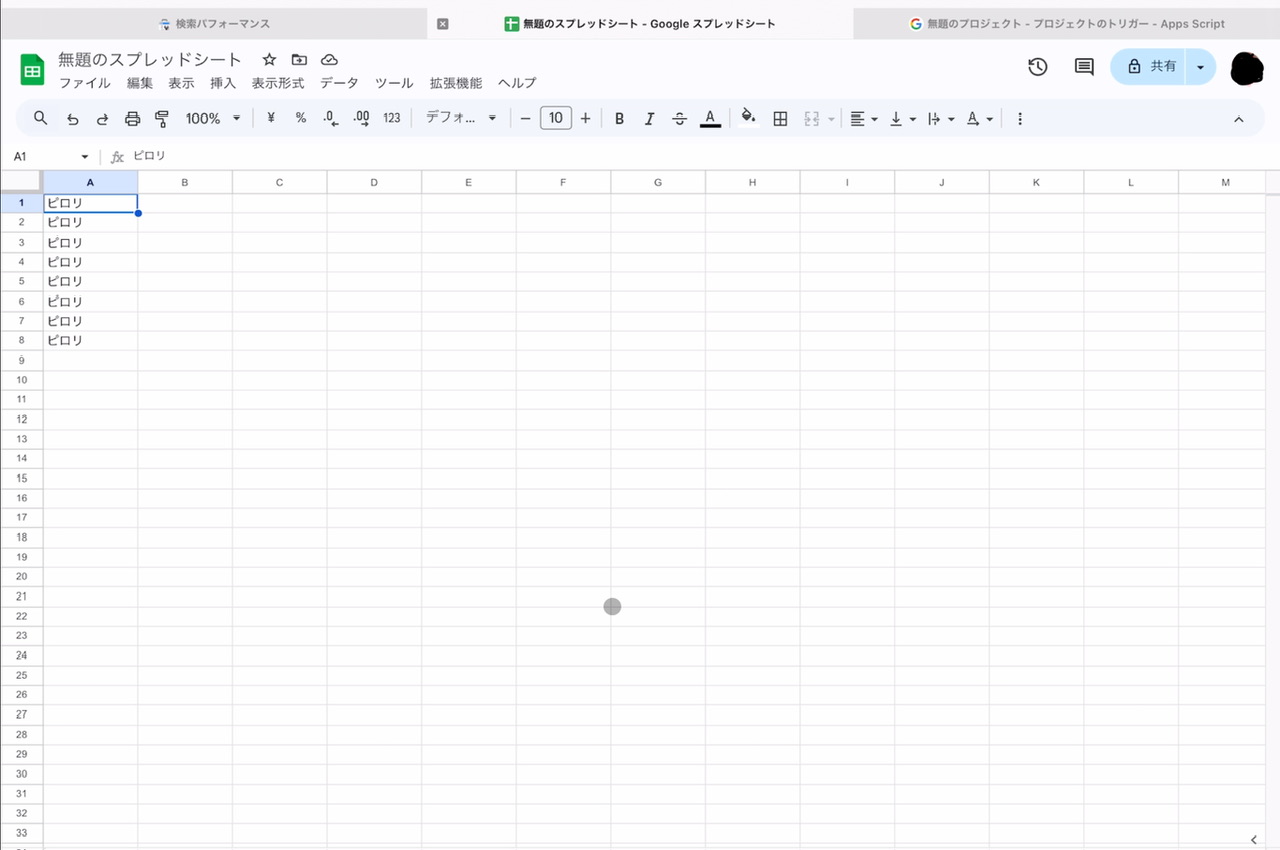
Task: Open the 編集 menu
Action: [140, 83]
